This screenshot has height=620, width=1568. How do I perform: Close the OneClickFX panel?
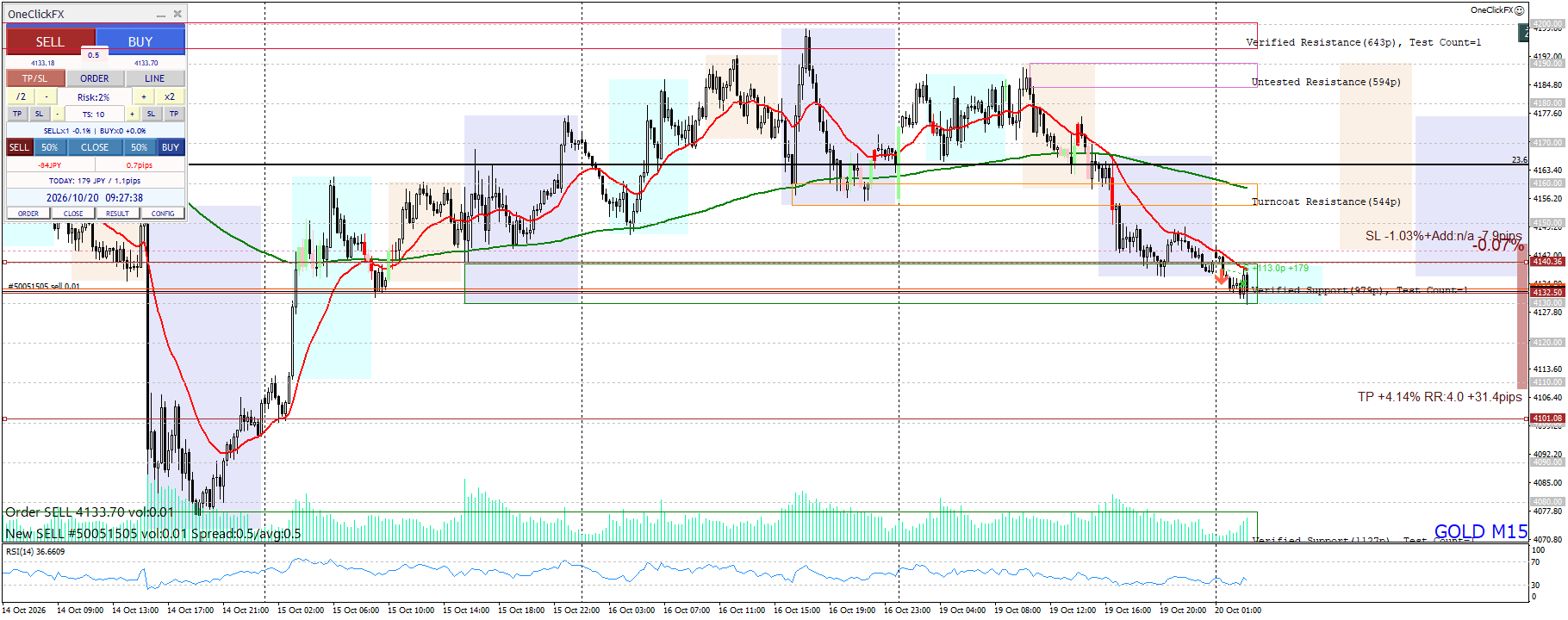[x=177, y=14]
